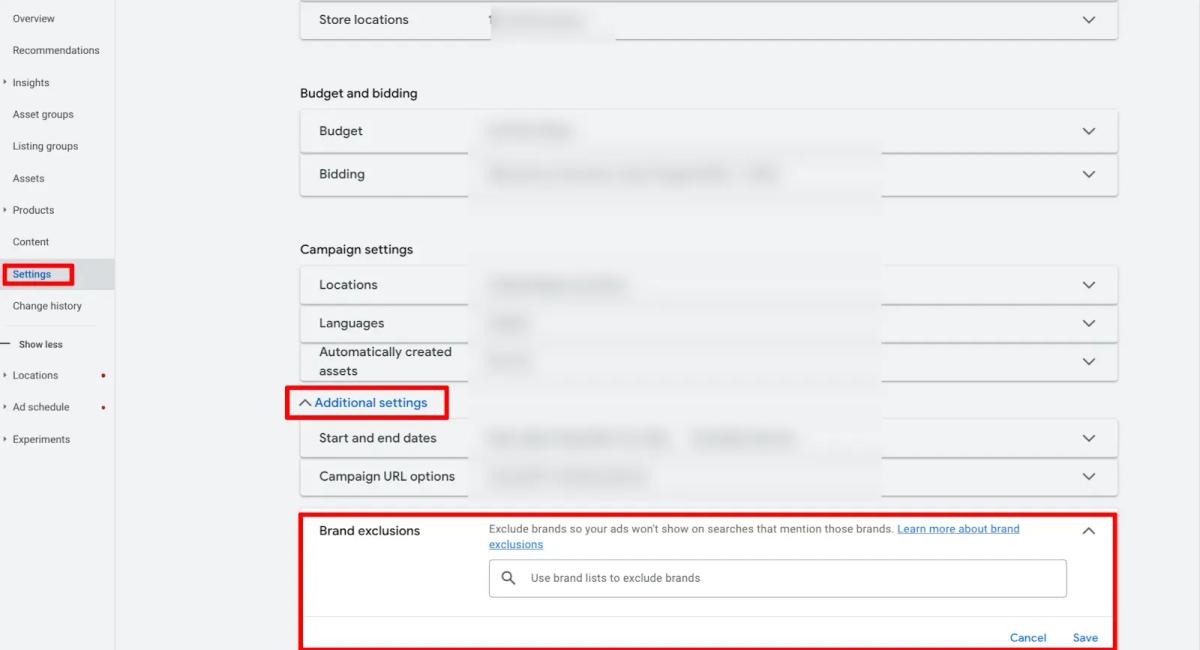Image resolution: width=1200 pixels, height=650 pixels.
Task: Expand the Insights sidebar section
Action: (x=31, y=83)
